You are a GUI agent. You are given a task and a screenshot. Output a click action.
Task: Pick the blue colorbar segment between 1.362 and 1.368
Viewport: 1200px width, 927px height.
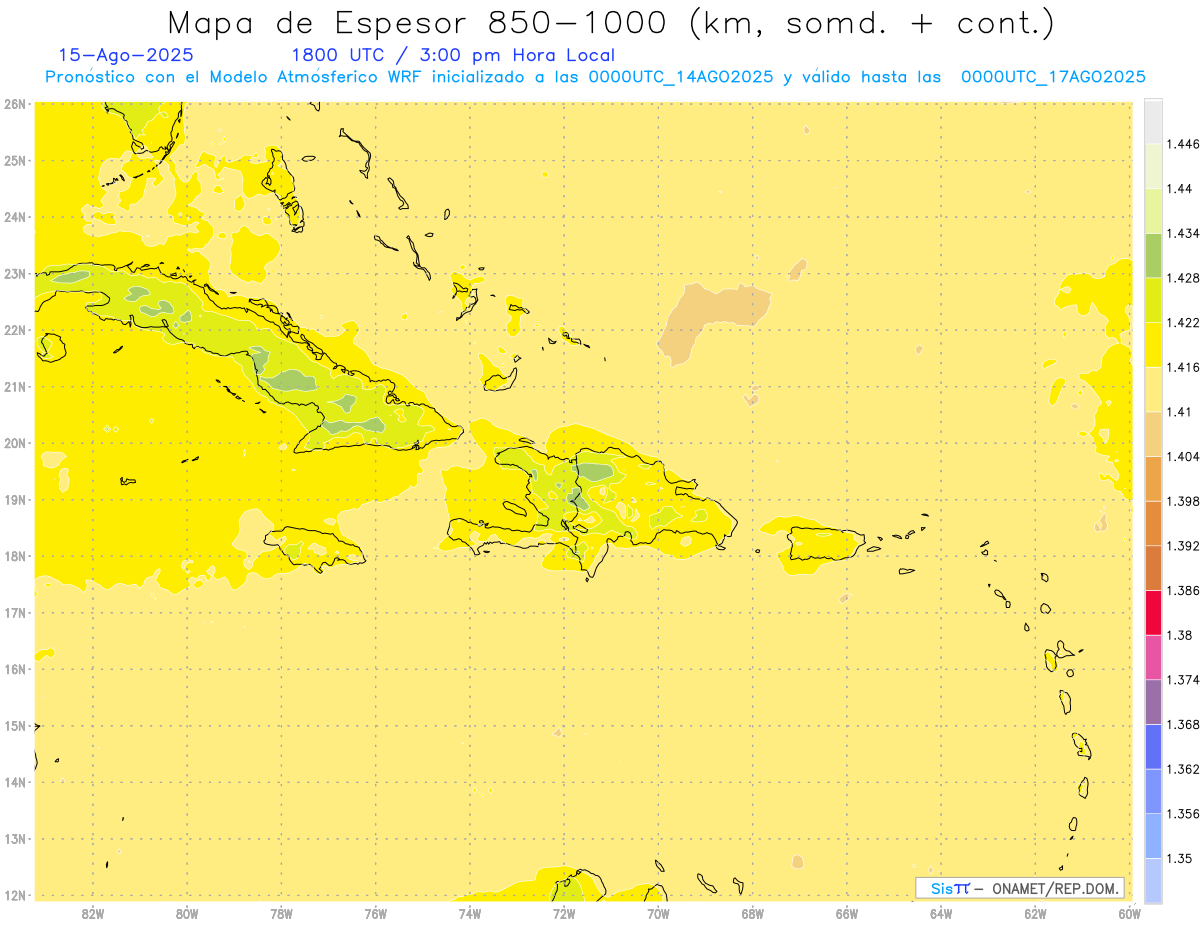click(1153, 746)
